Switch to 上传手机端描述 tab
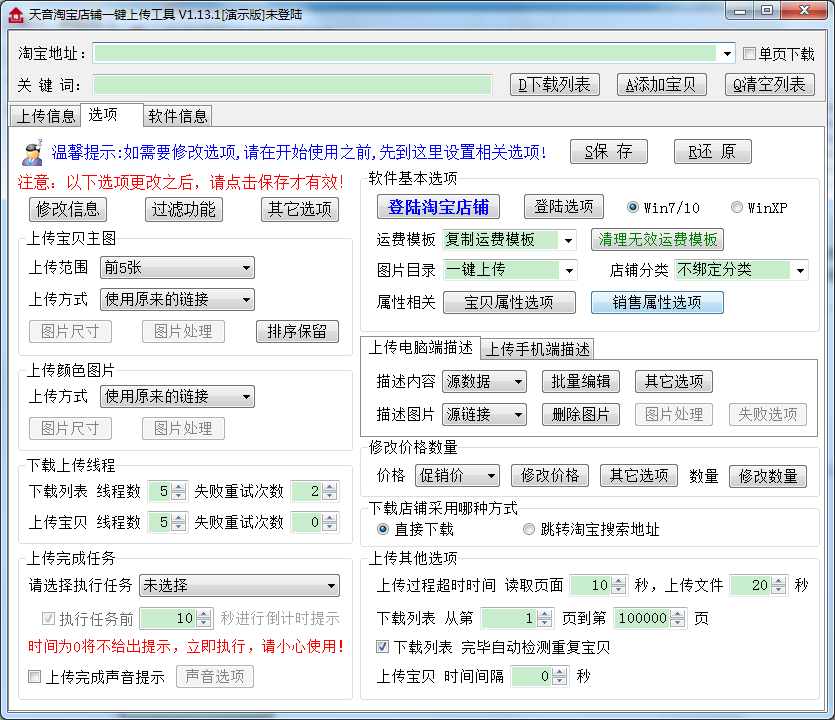This screenshot has height=720, width=835. 537,349
